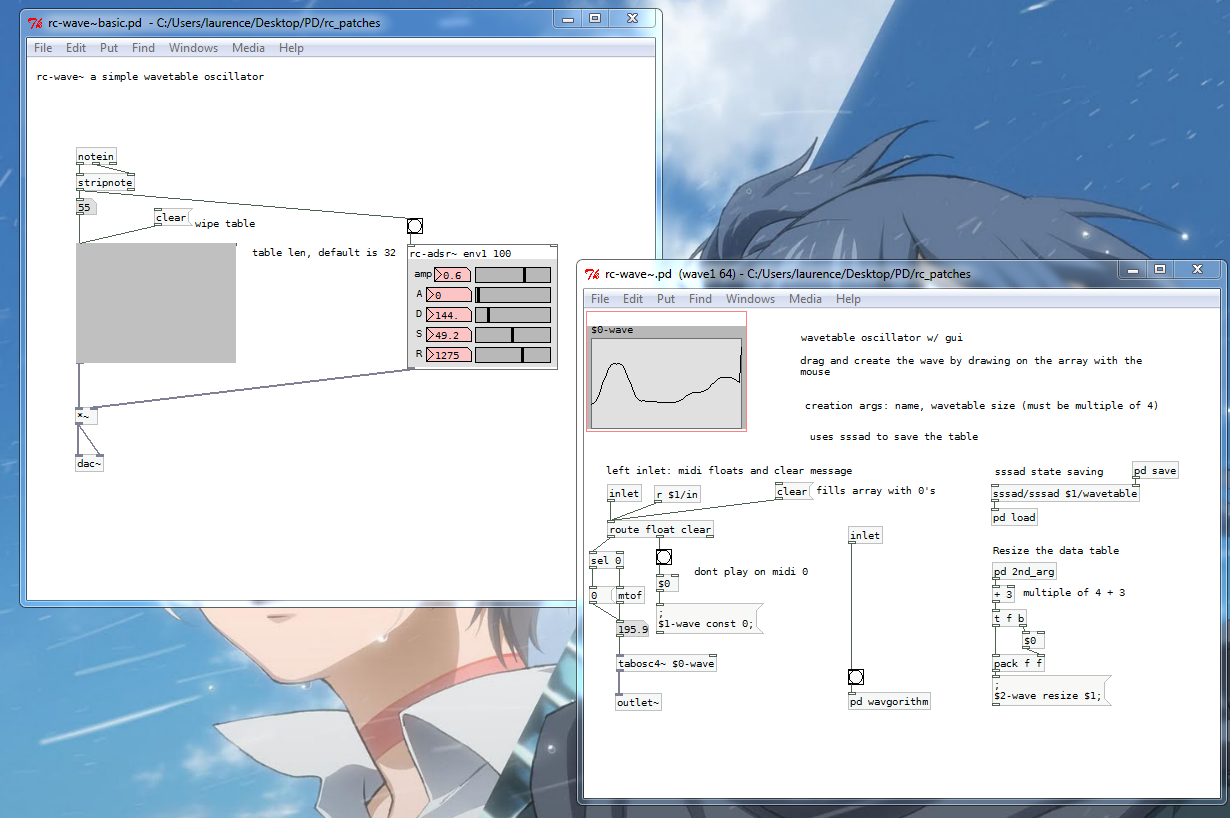Select the amp number box 0.6

[x=453, y=275]
